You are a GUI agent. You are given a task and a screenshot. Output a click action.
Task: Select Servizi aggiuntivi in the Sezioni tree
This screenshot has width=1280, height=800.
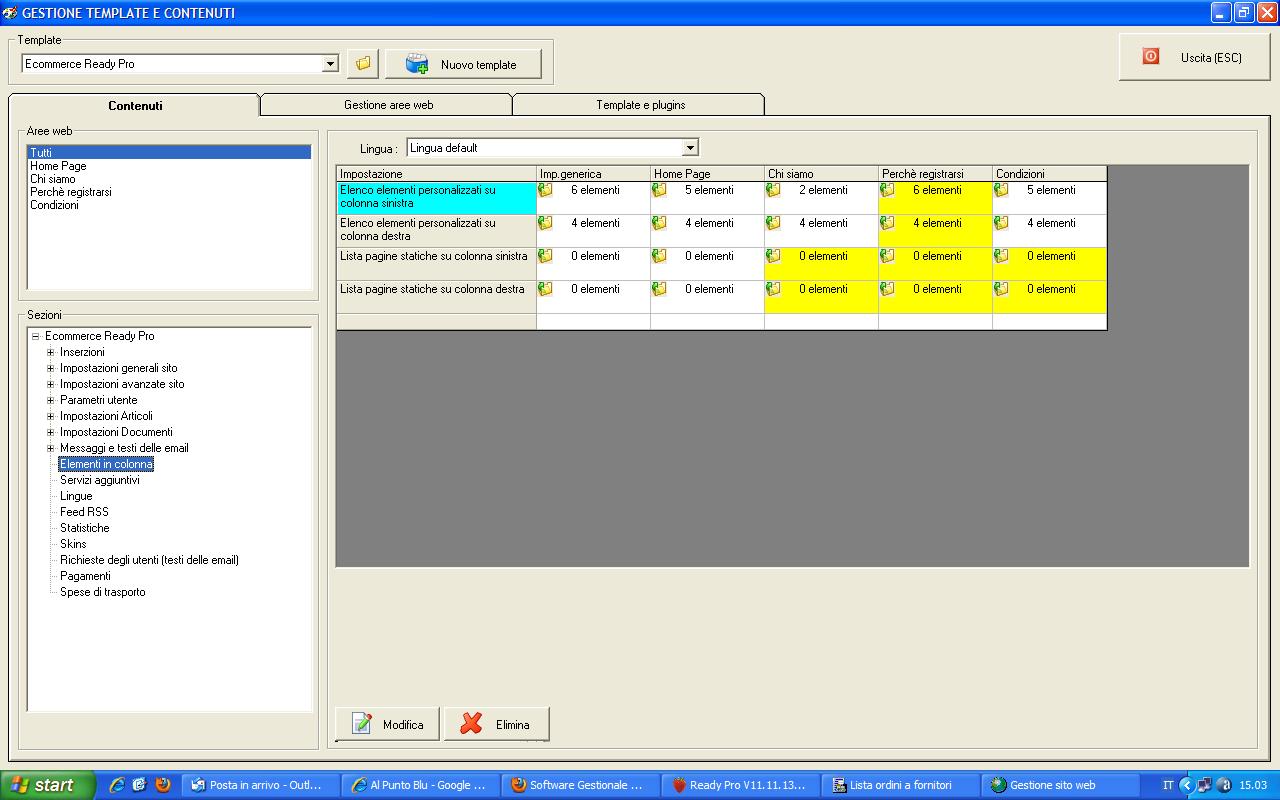tap(100, 480)
